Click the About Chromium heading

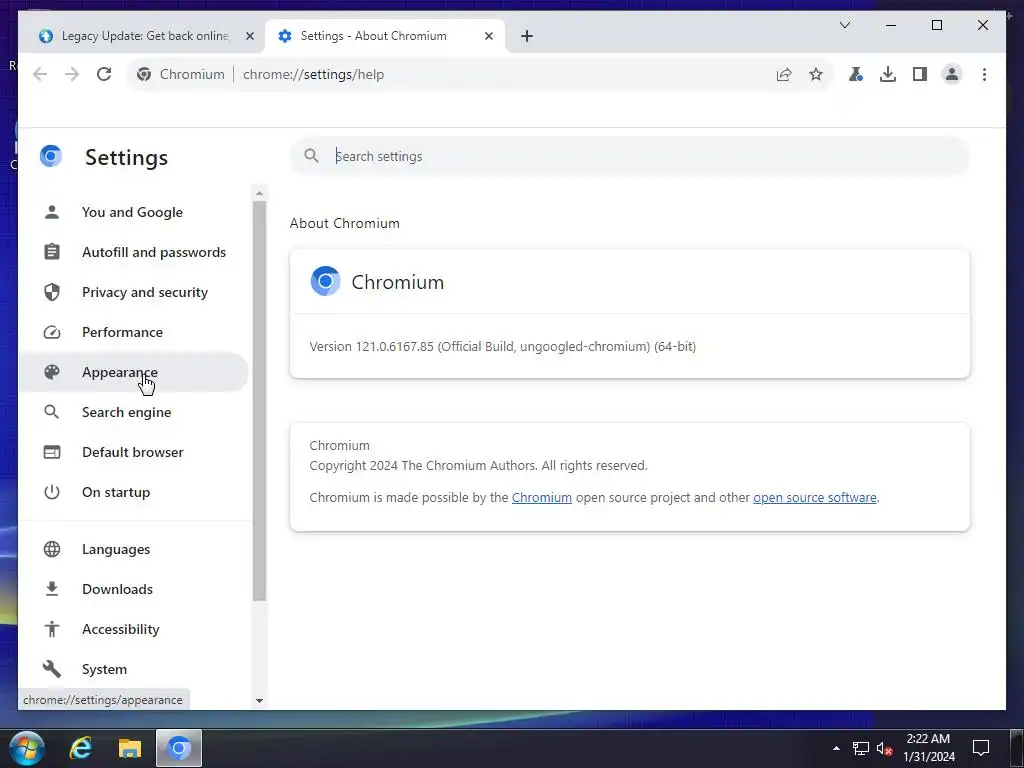pos(344,223)
